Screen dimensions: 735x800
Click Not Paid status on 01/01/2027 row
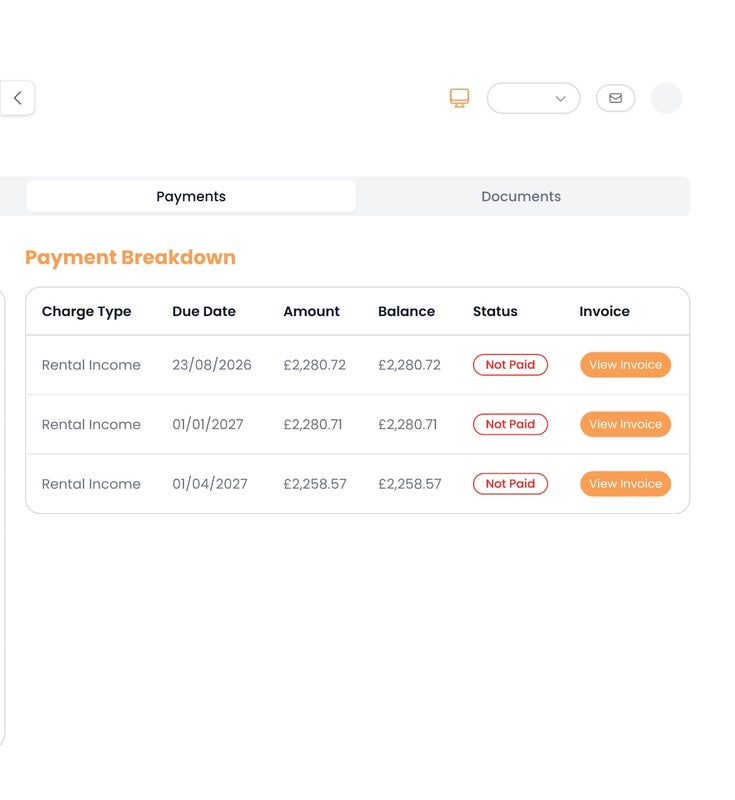[510, 424]
